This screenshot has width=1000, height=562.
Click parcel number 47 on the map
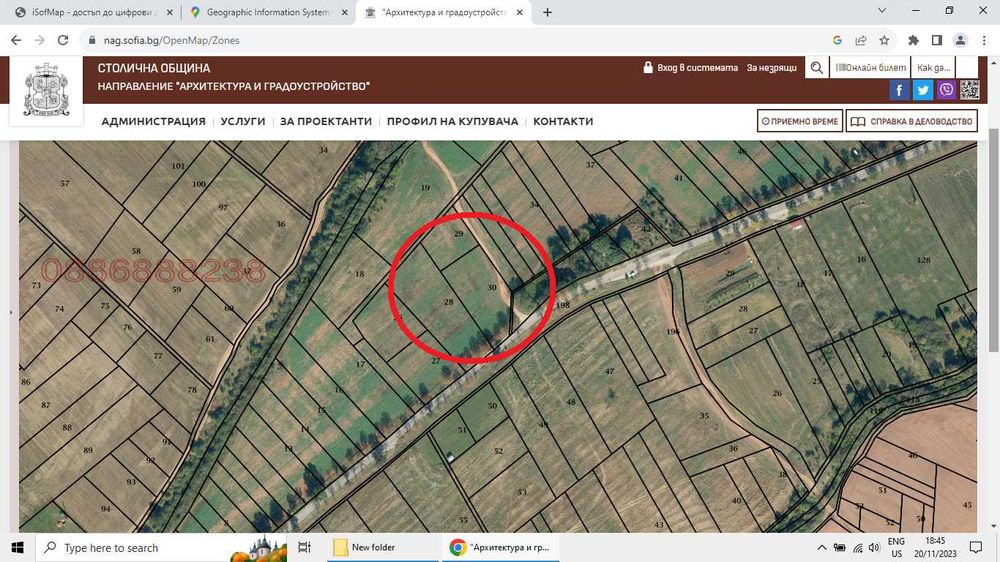(609, 371)
